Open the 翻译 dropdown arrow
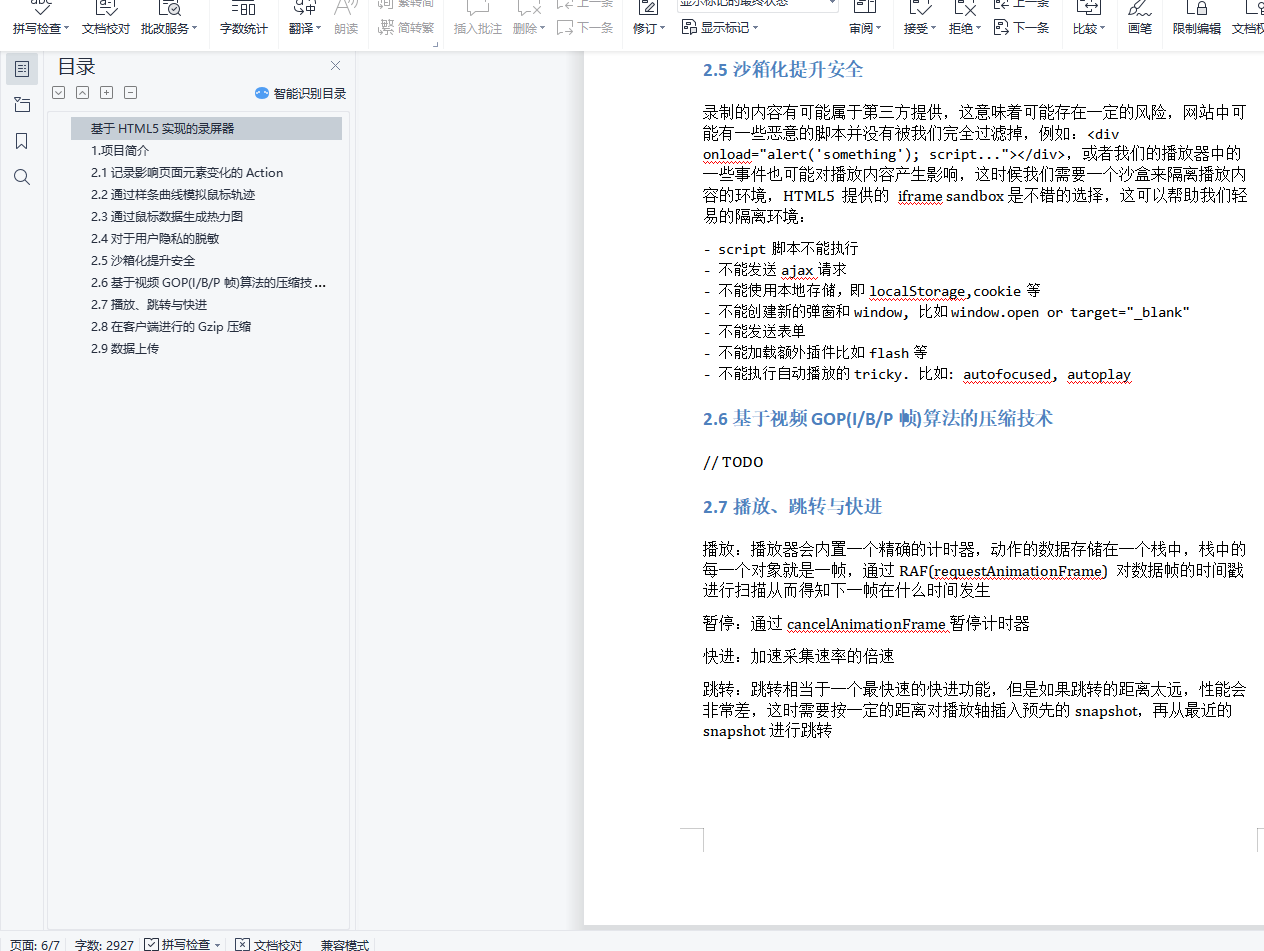Image resolution: width=1264 pixels, height=951 pixels. [319, 29]
